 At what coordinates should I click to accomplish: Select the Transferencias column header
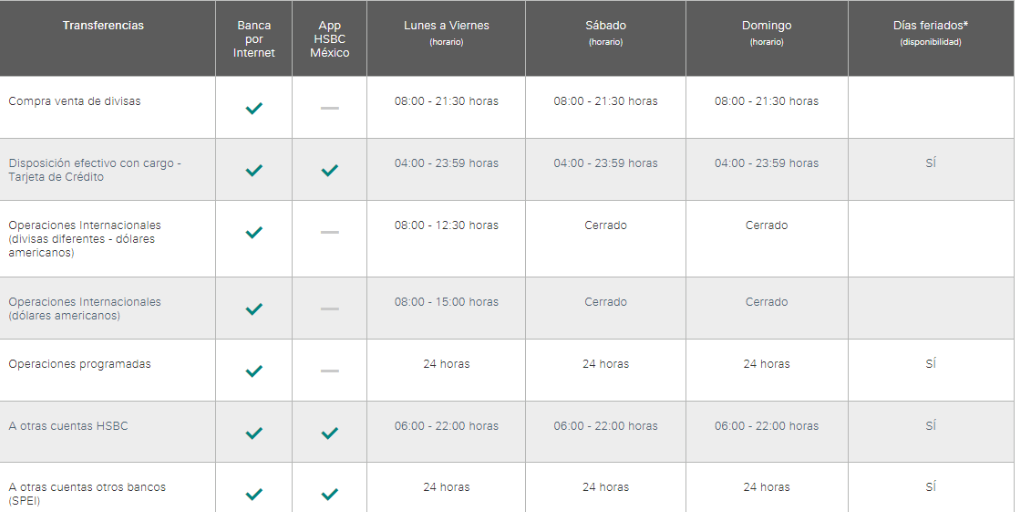click(103, 26)
